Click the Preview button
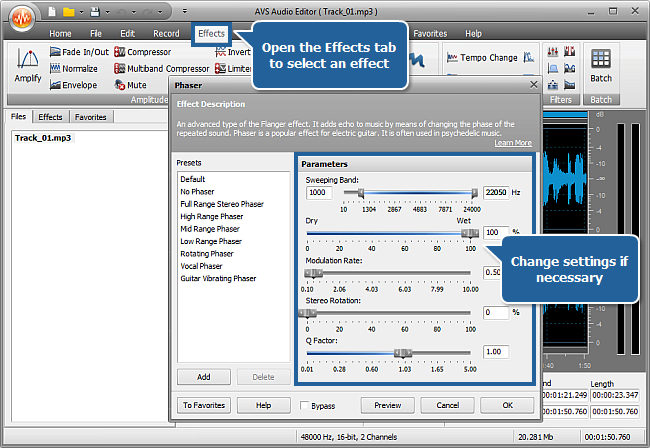Screen dimensions: 650x448 click(x=388, y=405)
